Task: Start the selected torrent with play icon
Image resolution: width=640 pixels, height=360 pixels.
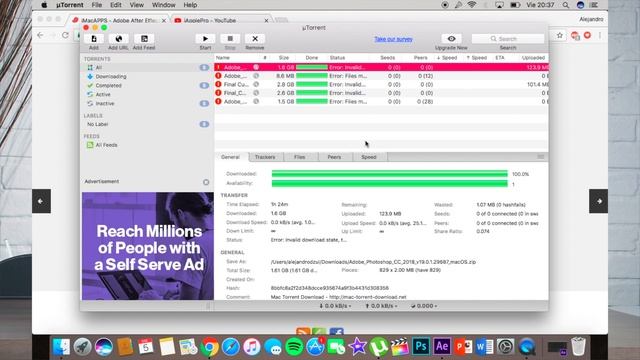Action: (205, 39)
